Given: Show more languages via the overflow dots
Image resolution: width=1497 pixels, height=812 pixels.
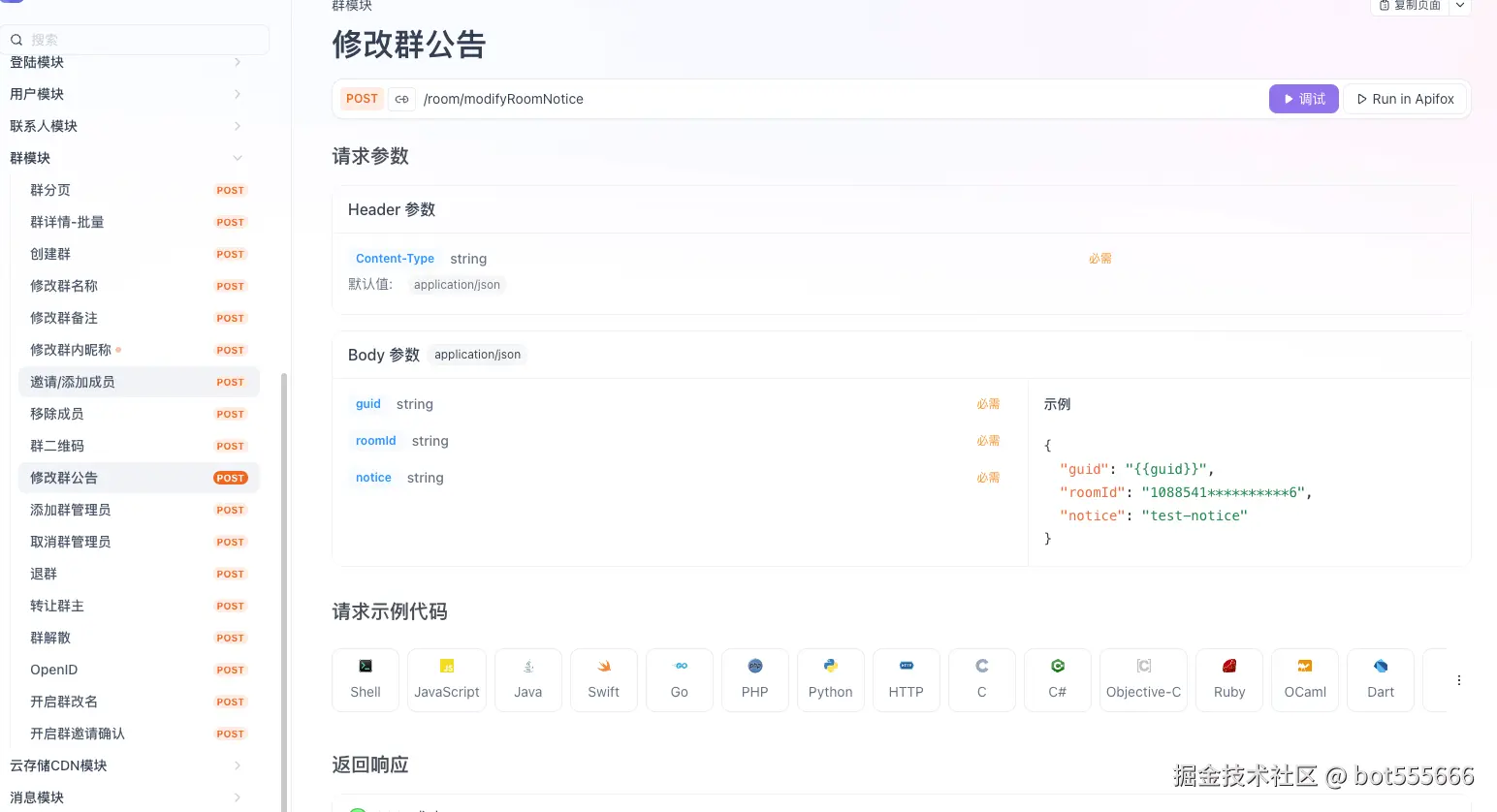Looking at the screenshot, I should [x=1459, y=679].
